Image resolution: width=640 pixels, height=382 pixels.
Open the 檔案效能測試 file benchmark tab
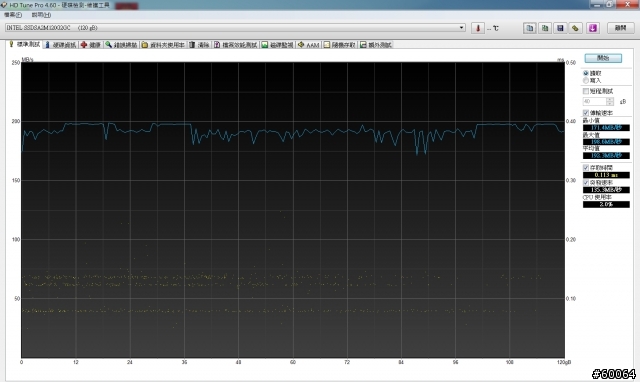coord(236,45)
